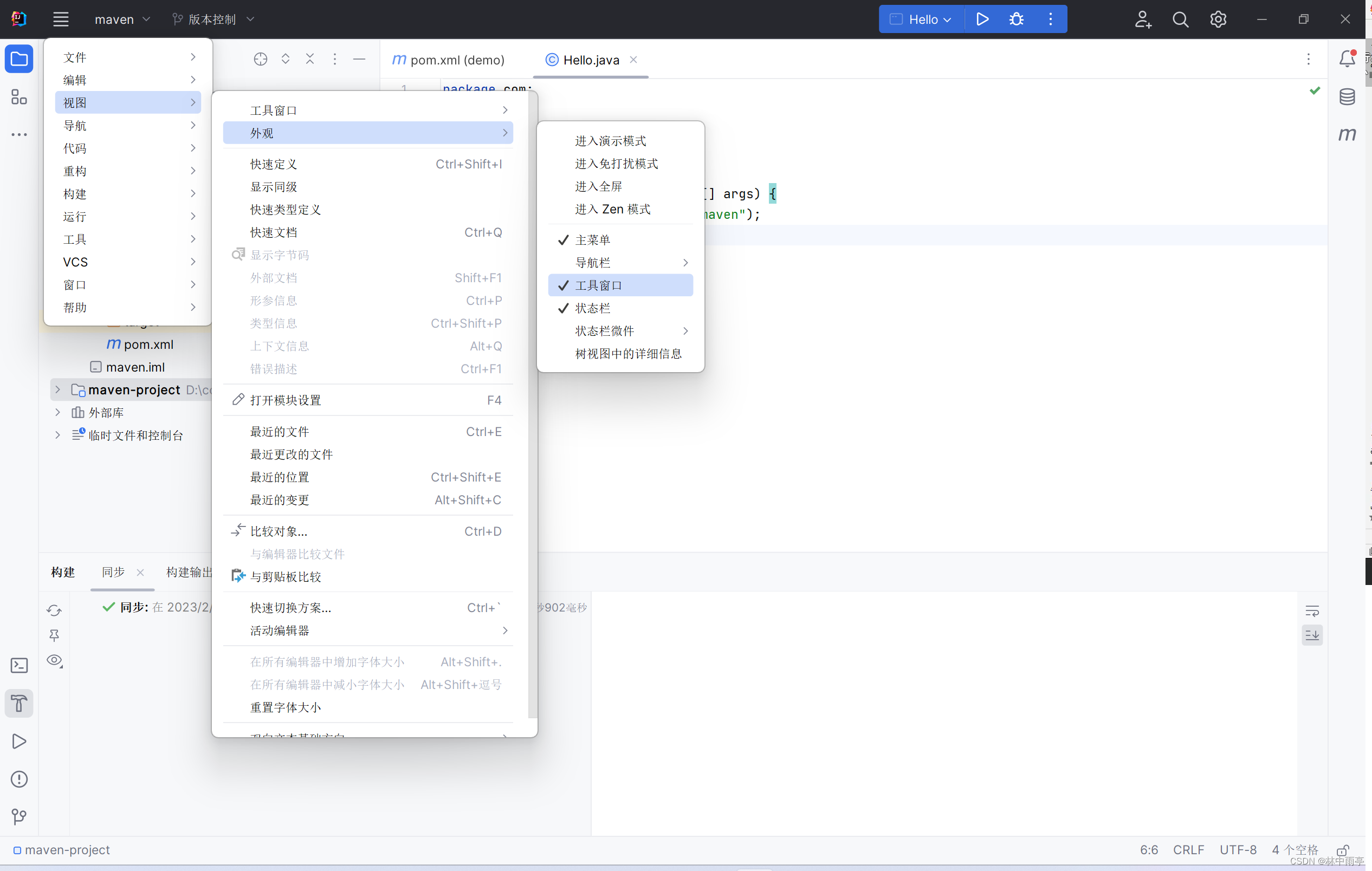Open the Notifications bell
The image size is (1372, 871).
click(x=1348, y=58)
